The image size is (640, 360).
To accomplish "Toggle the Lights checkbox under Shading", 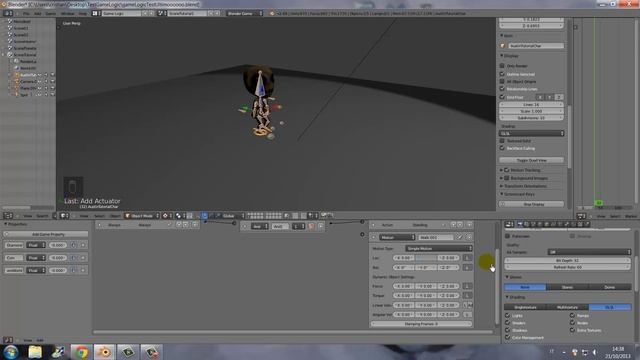I will pos(507,316).
